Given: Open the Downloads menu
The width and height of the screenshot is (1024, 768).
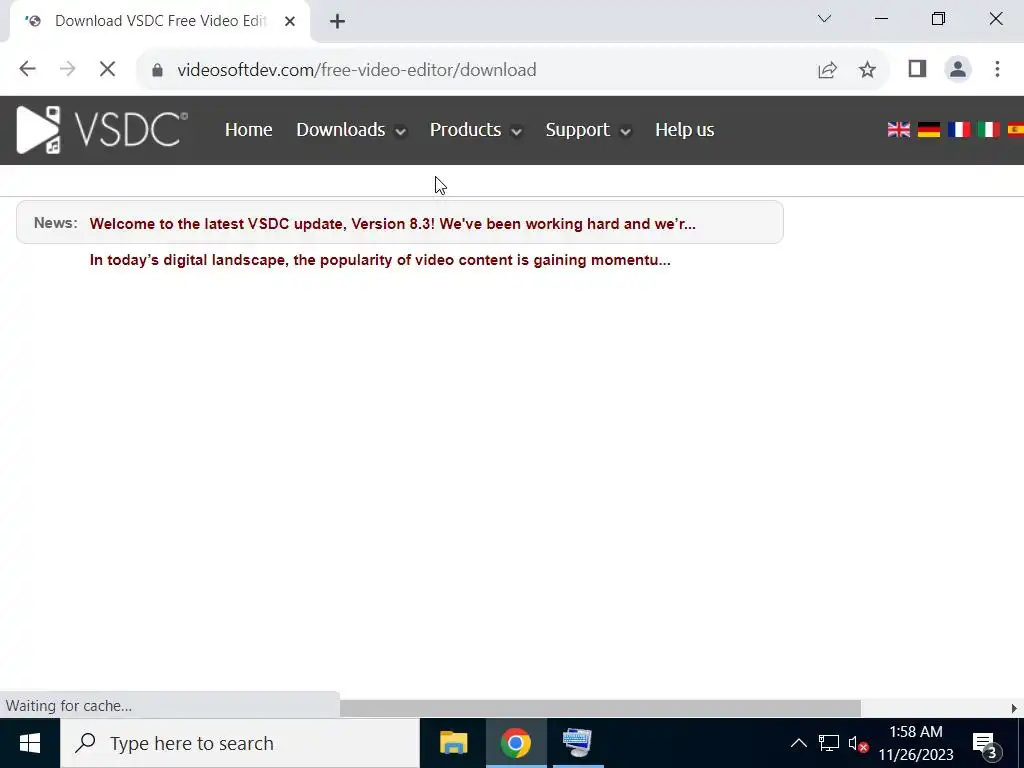Looking at the screenshot, I should [x=341, y=129].
